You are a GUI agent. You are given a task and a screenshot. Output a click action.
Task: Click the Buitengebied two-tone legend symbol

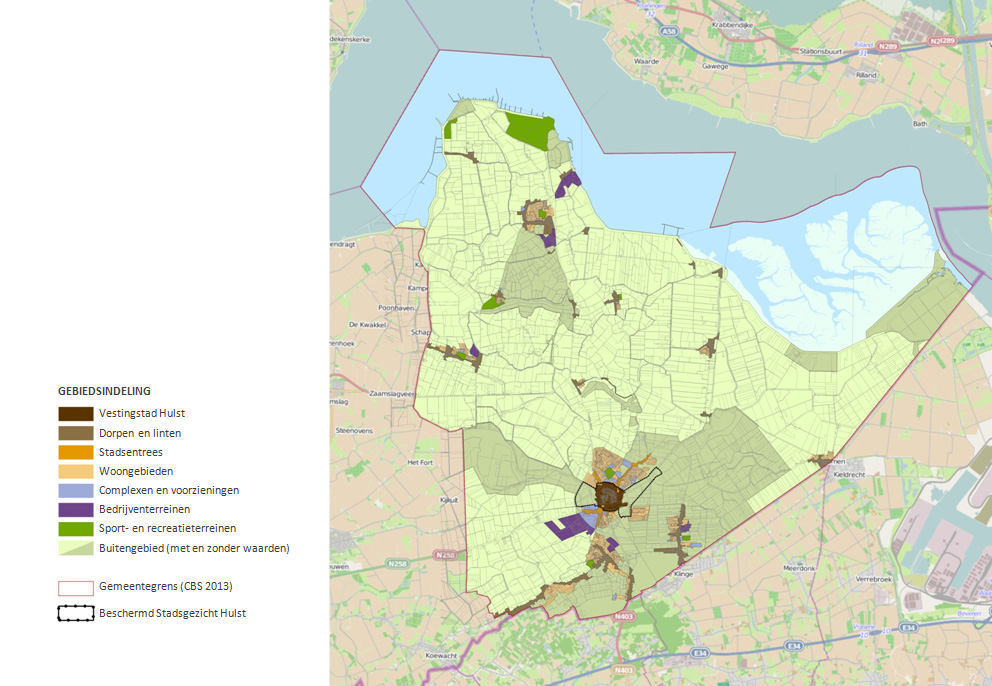76,548
